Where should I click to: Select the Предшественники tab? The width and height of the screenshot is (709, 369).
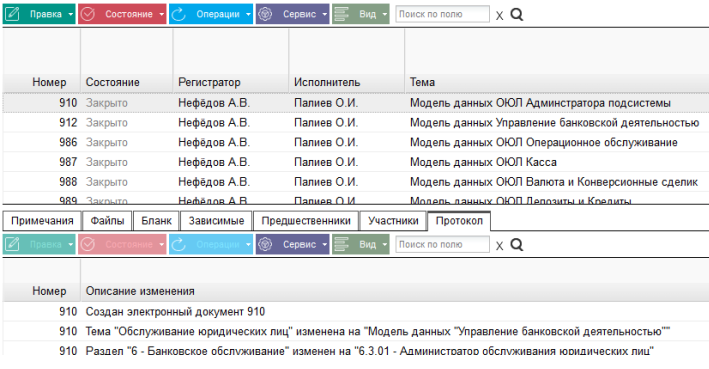point(306,221)
